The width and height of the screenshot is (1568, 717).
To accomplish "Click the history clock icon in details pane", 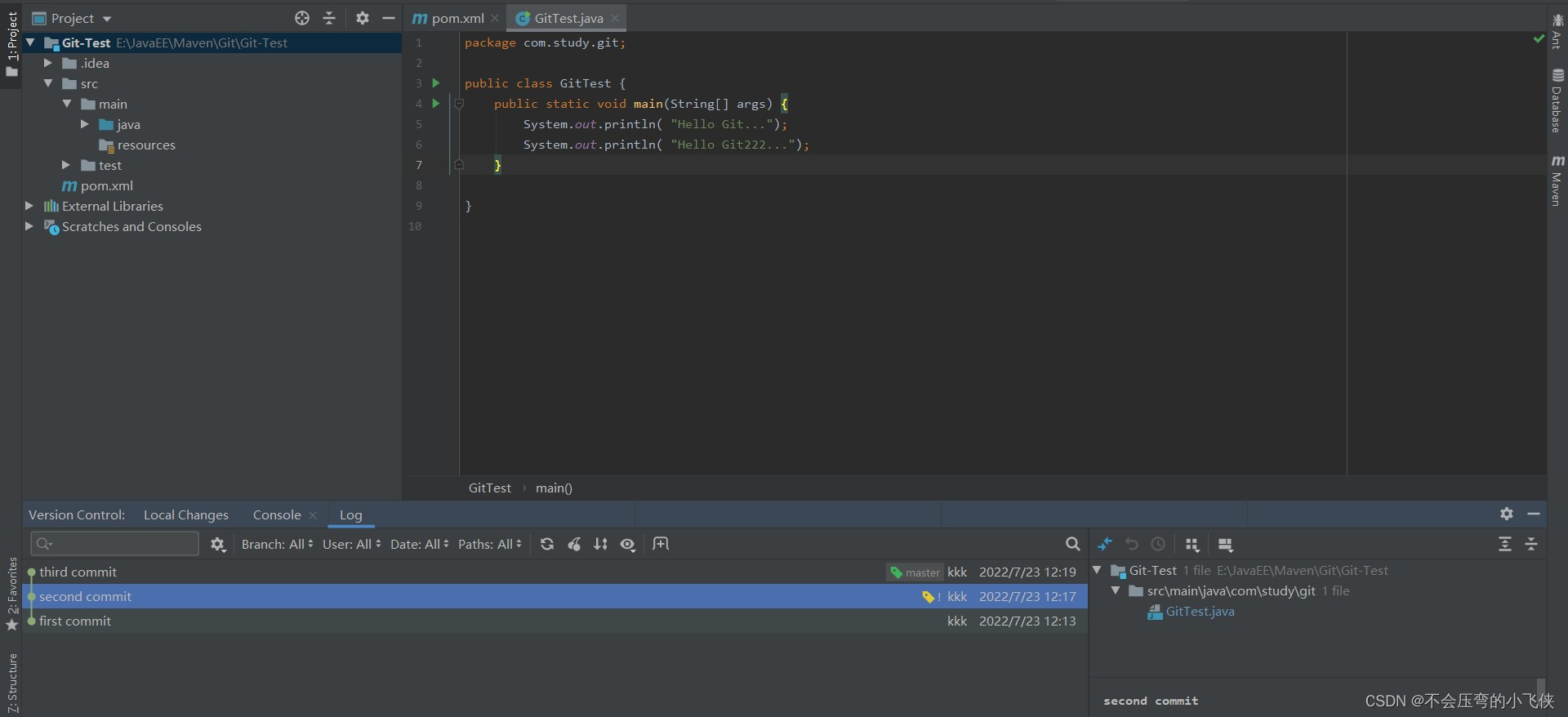I will (x=1158, y=544).
